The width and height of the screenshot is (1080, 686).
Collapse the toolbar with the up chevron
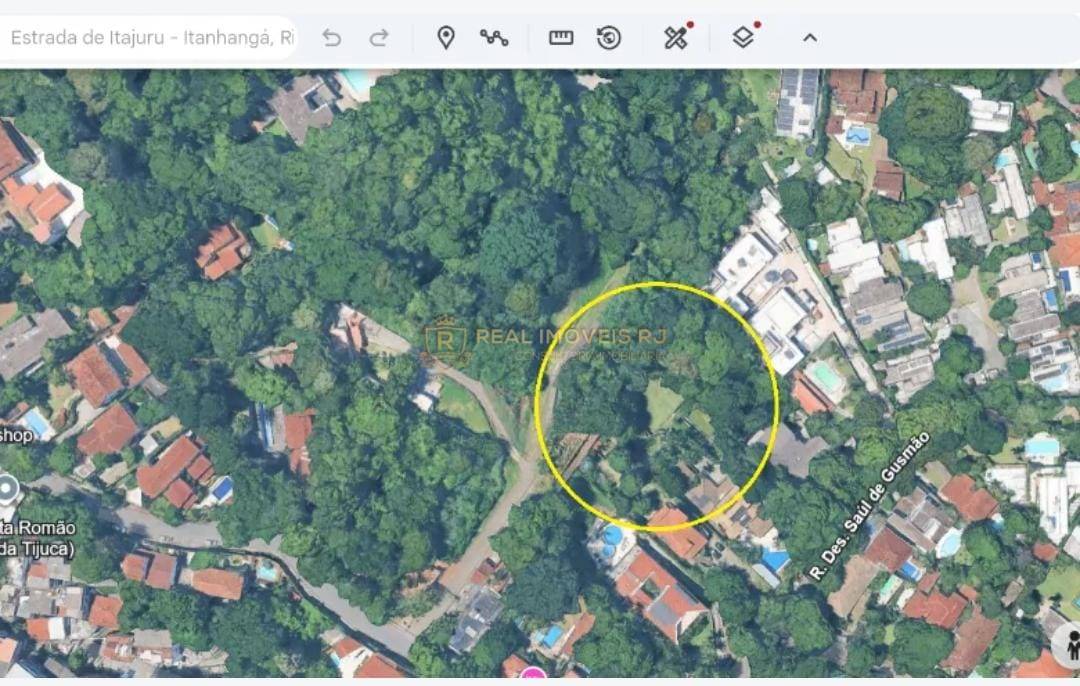(810, 38)
